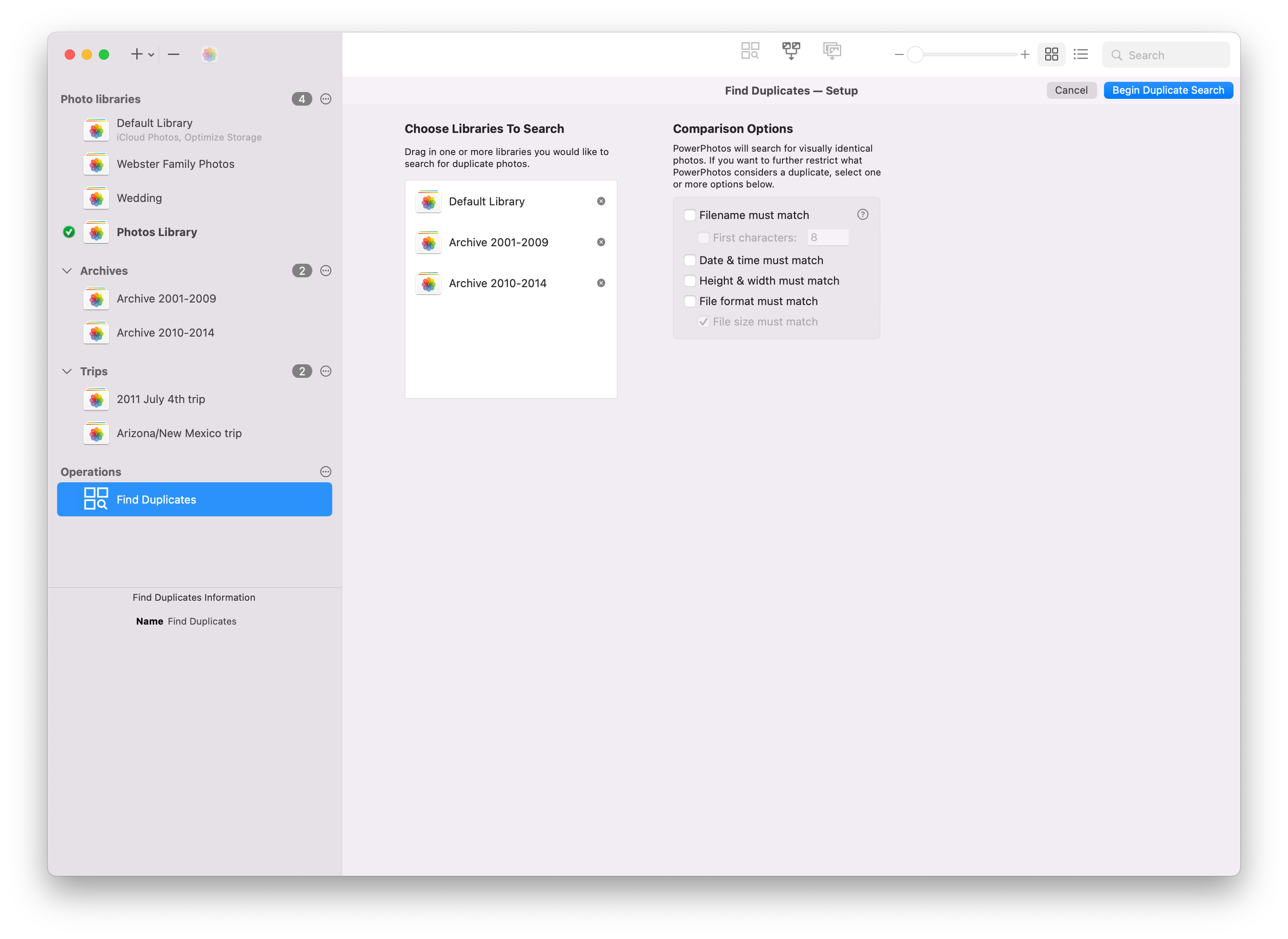This screenshot has width=1288, height=939.
Task: Click the Default Library icon in the search list
Action: point(428,202)
